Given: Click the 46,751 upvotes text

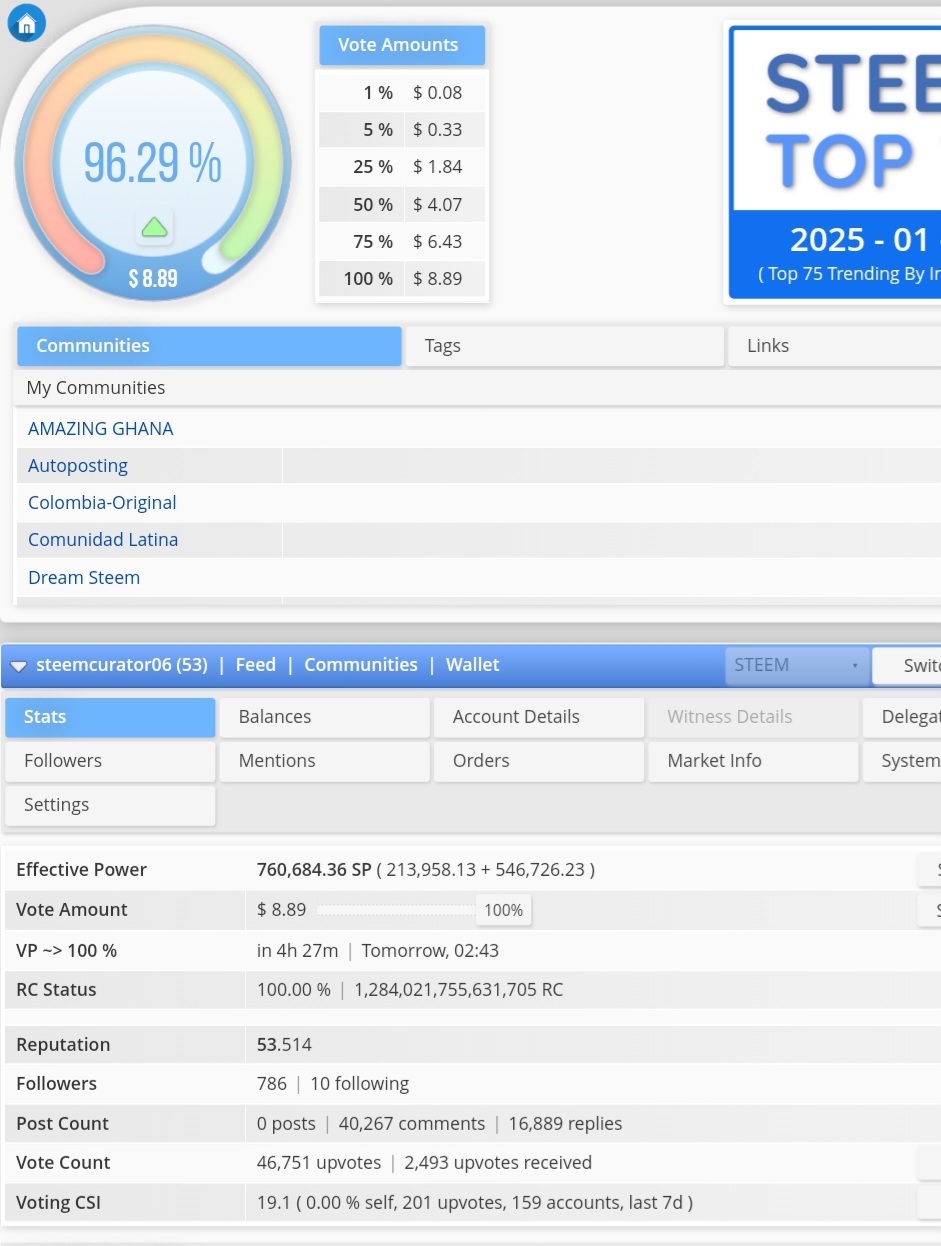Looking at the screenshot, I should (319, 1163).
